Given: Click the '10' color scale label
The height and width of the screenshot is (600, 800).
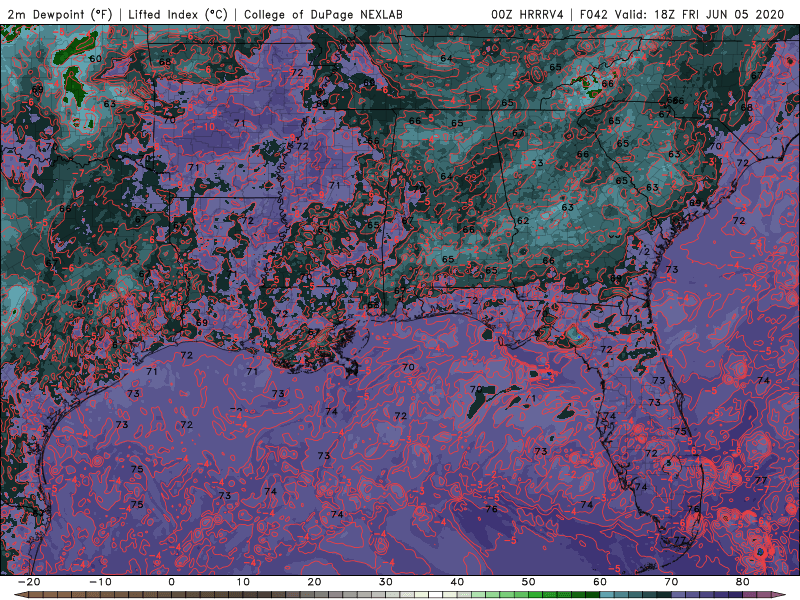Looking at the screenshot, I should [x=243, y=582].
